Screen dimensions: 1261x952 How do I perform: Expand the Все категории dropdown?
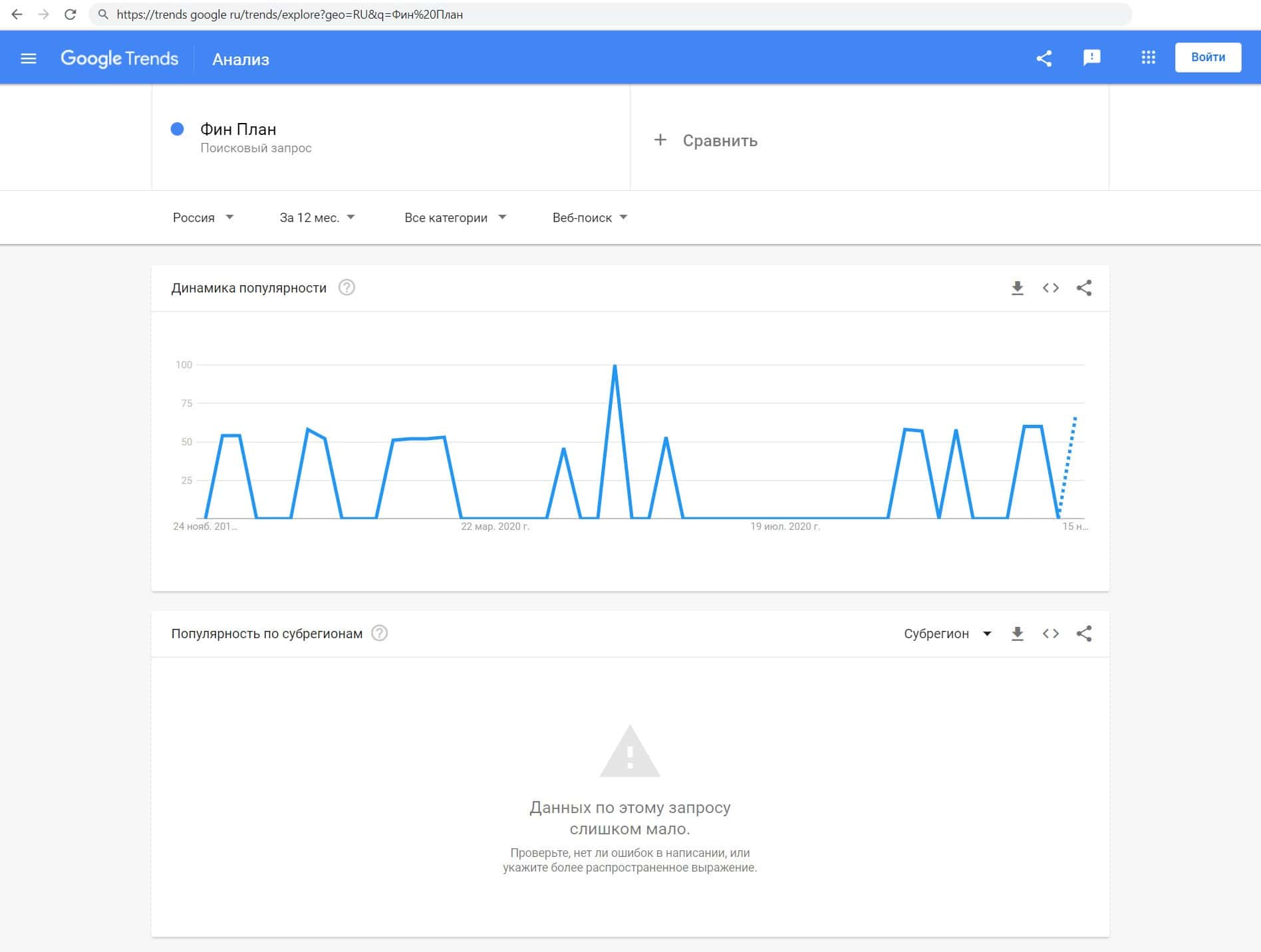click(455, 217)
